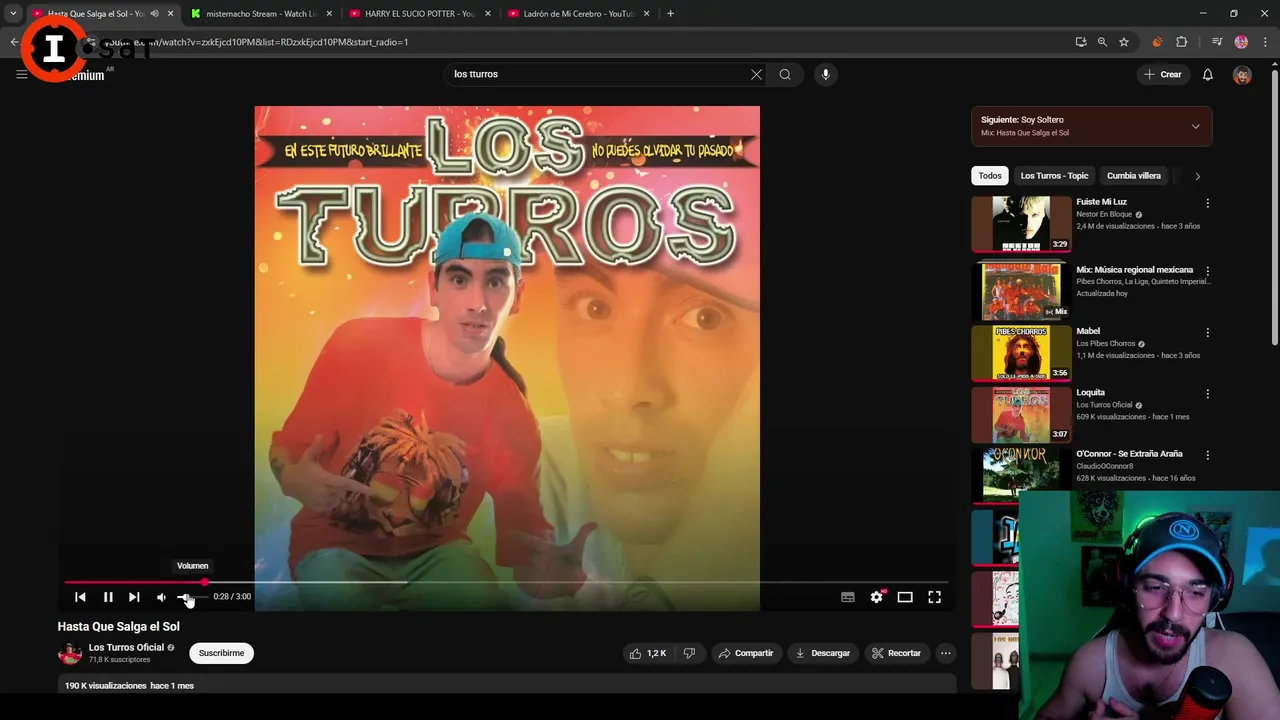This screenshot has width=1280, height=720.
Task: Close the misternacho Stream tab
Action: pos(328,14)
